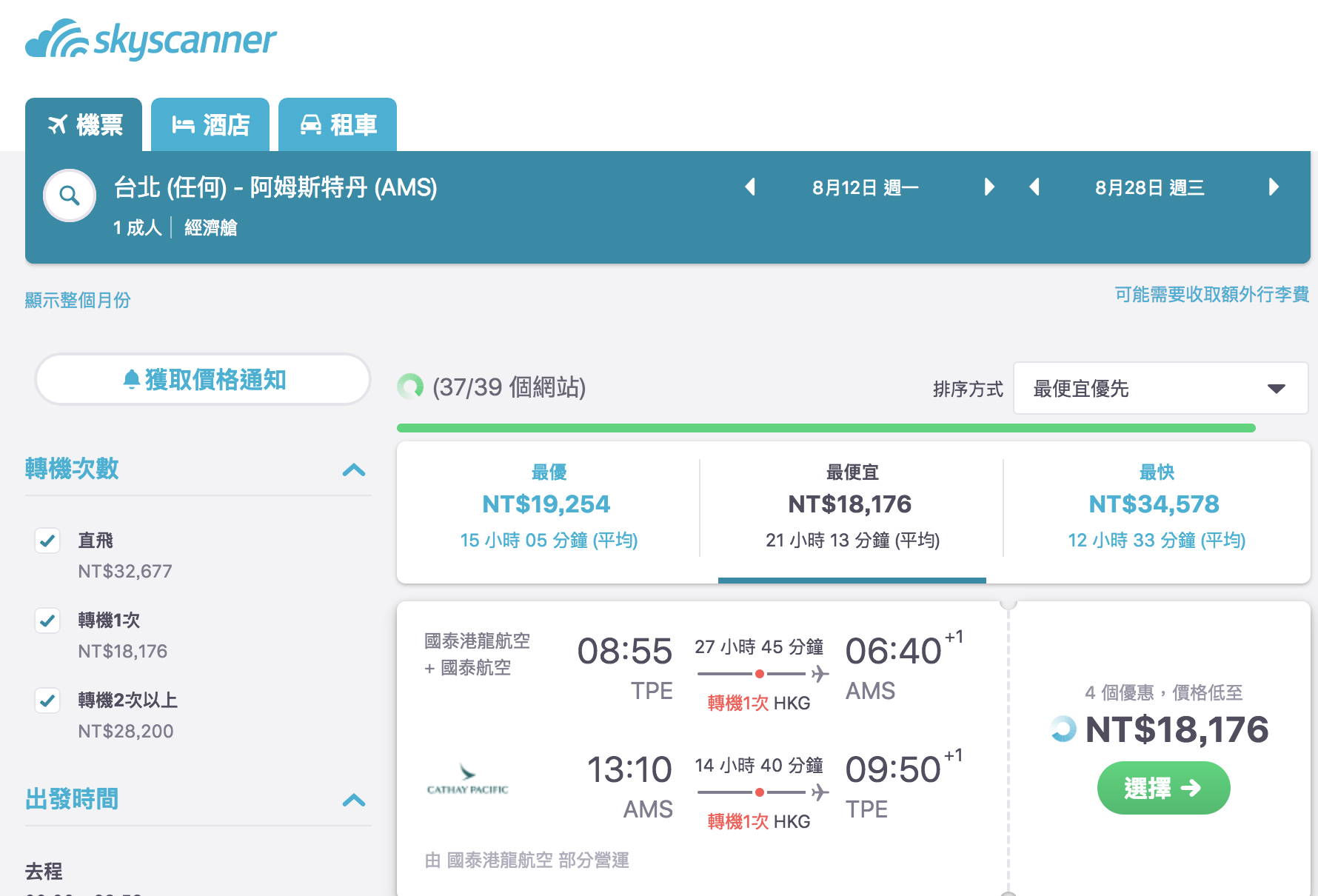Screen dimensions: 1318x896
Task: Go to day after 8月12日 departure
Action: [989, 187]
